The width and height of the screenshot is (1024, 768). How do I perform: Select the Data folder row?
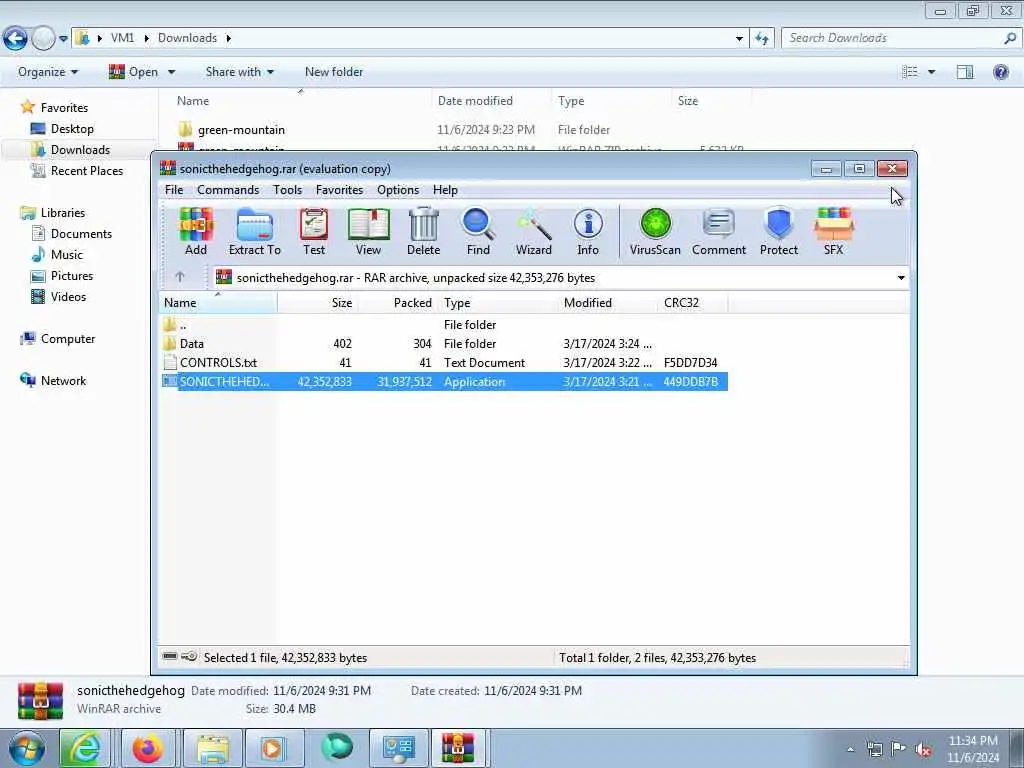click(444, 344)
